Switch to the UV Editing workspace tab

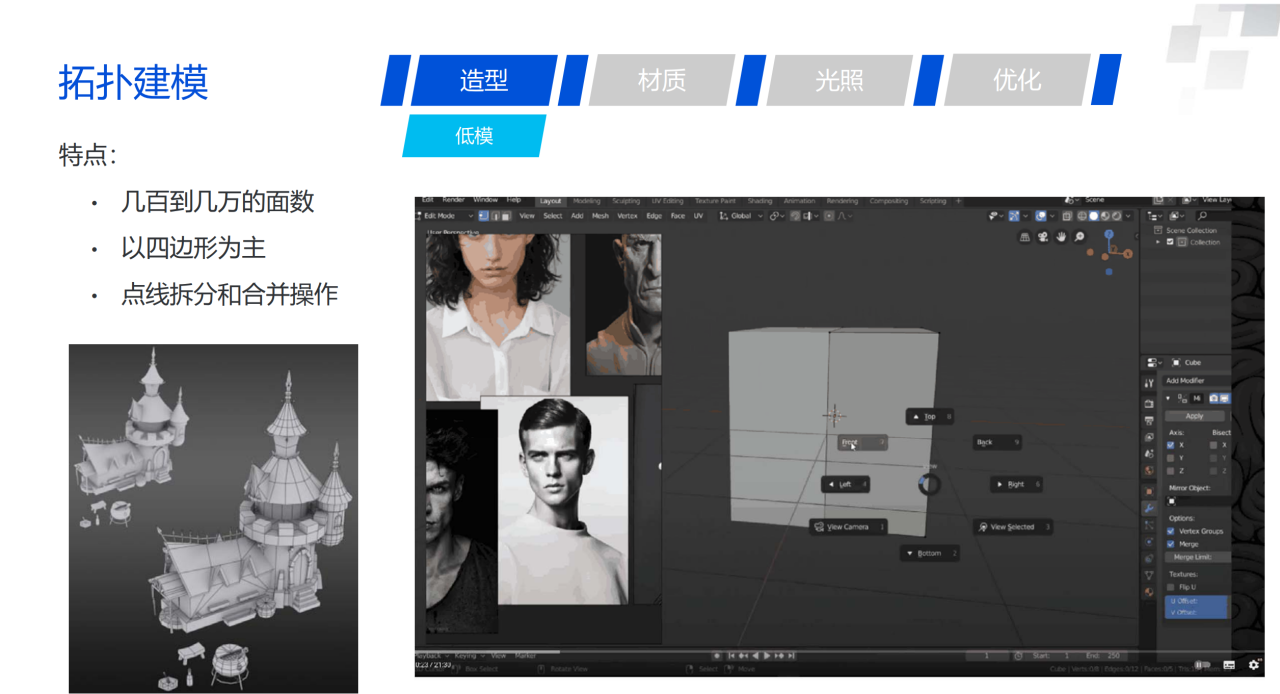click(667, 201)
